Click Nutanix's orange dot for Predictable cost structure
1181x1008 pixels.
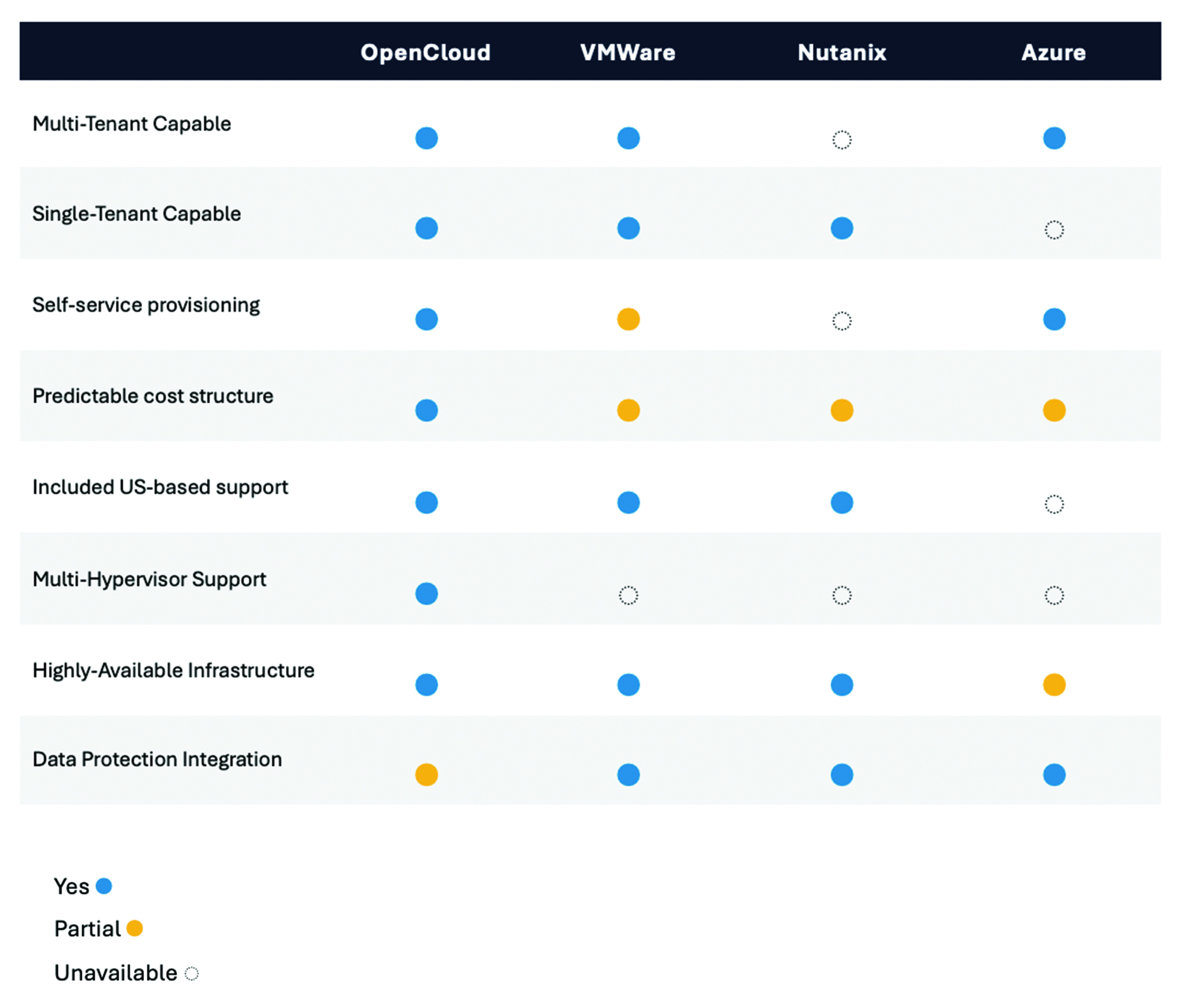pyautogui.click(x=842, y=410)
